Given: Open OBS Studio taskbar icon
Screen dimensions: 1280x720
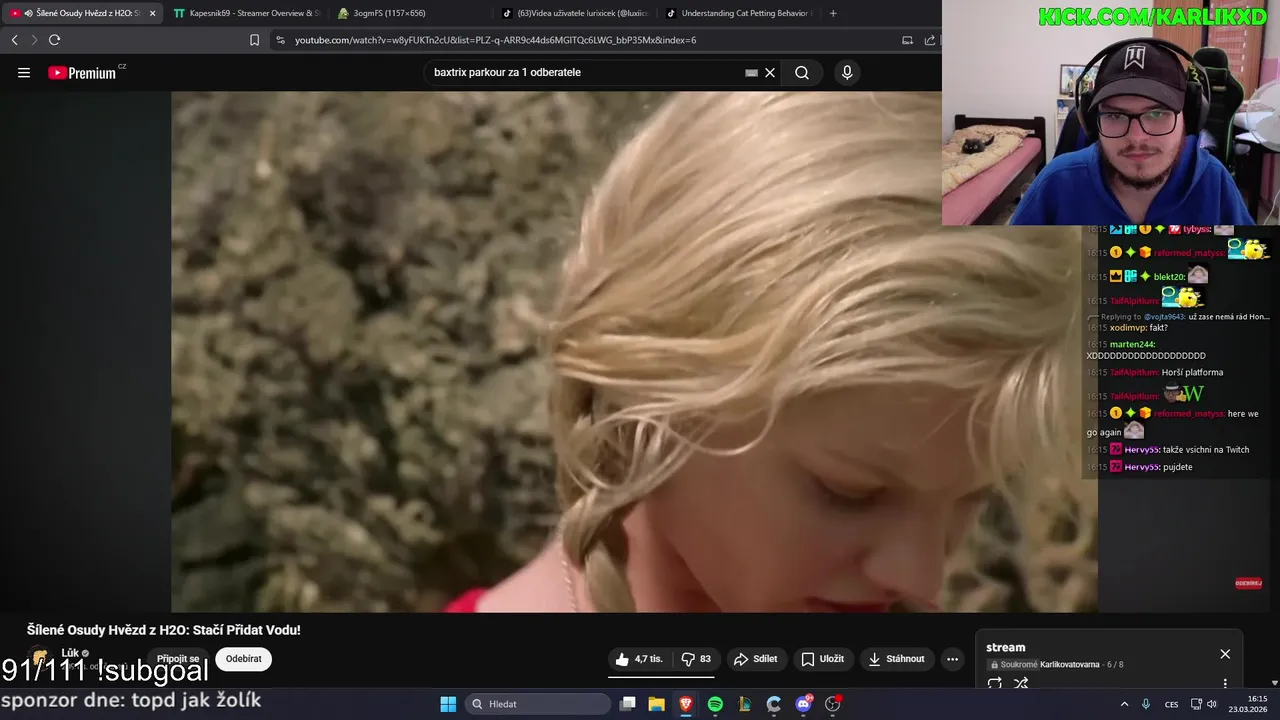Looking at the screenshot, I should [833, 704].
